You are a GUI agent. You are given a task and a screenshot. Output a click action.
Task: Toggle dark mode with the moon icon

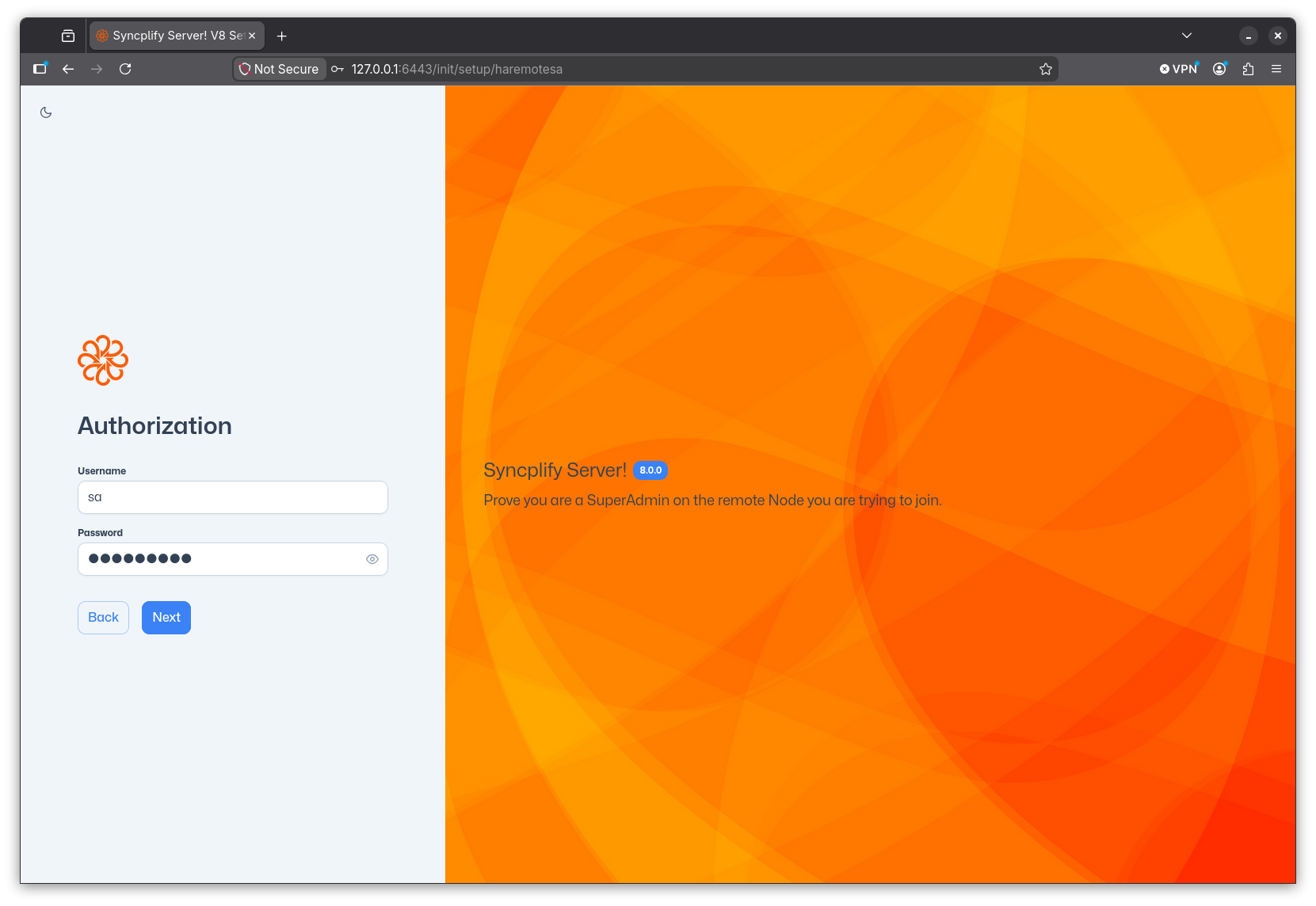(x=46, y=112)
